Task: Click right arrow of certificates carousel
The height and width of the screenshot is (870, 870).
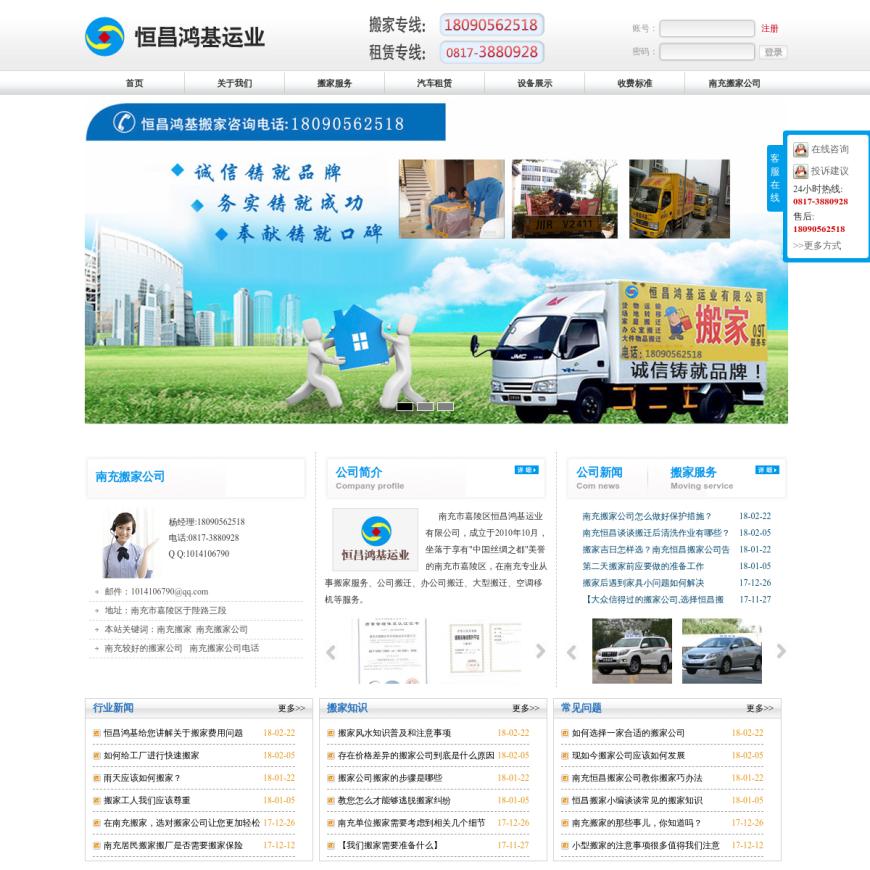Action: pos(540,651)
